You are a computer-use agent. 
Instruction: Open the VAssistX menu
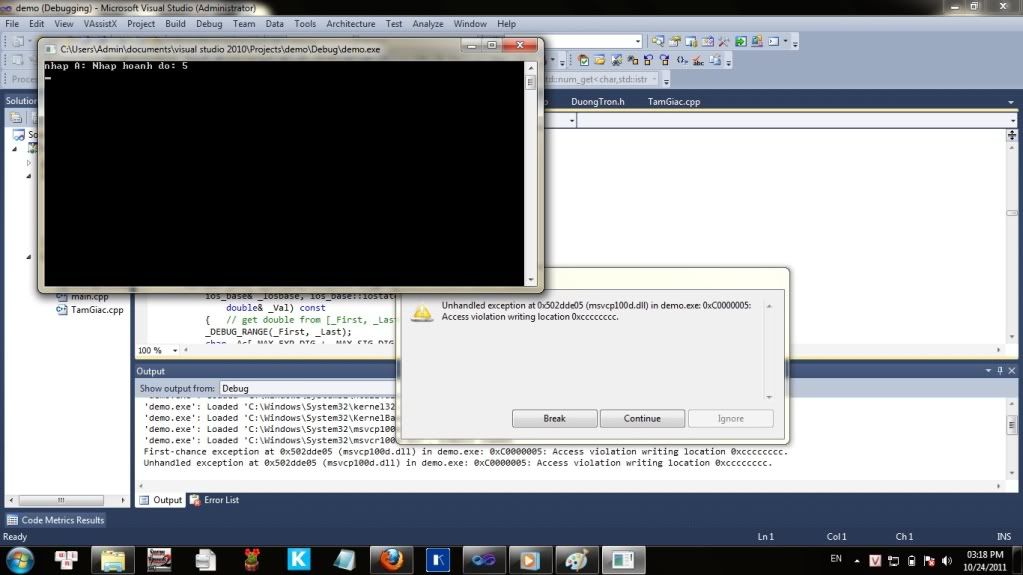(100, 23)
